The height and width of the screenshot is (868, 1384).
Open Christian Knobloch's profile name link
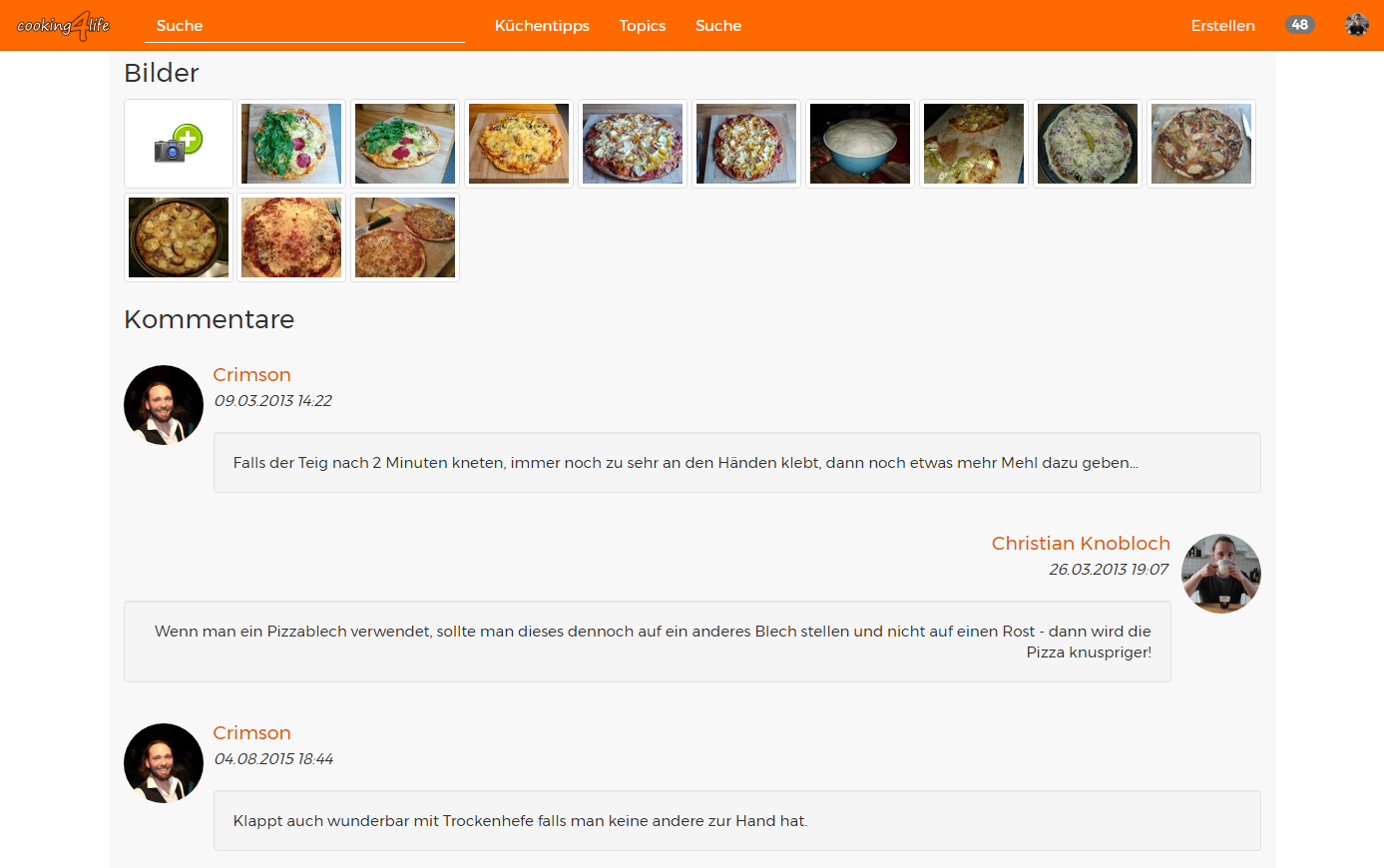click(1081, 543)
